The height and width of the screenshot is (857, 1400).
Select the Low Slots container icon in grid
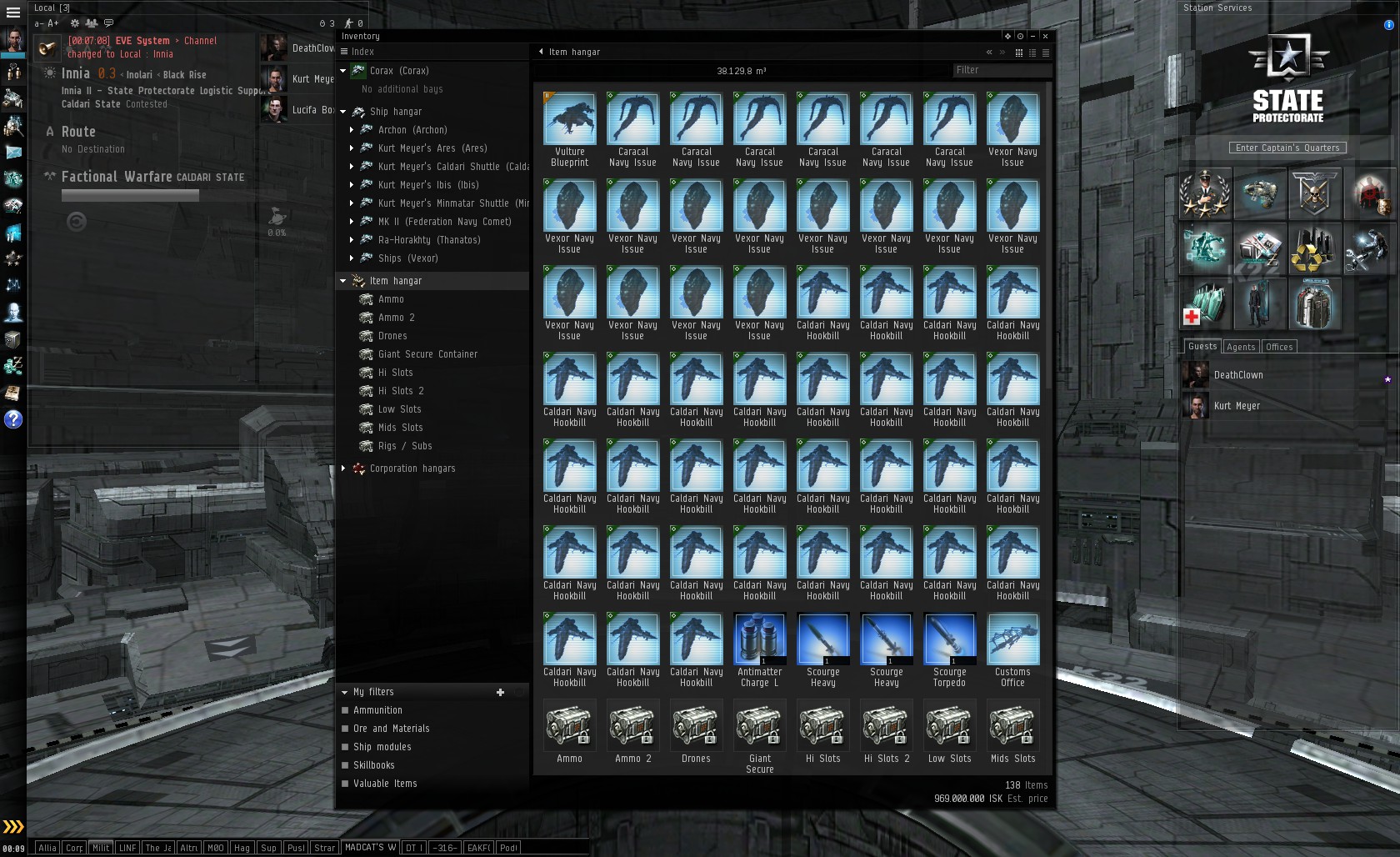click(950, 731)
